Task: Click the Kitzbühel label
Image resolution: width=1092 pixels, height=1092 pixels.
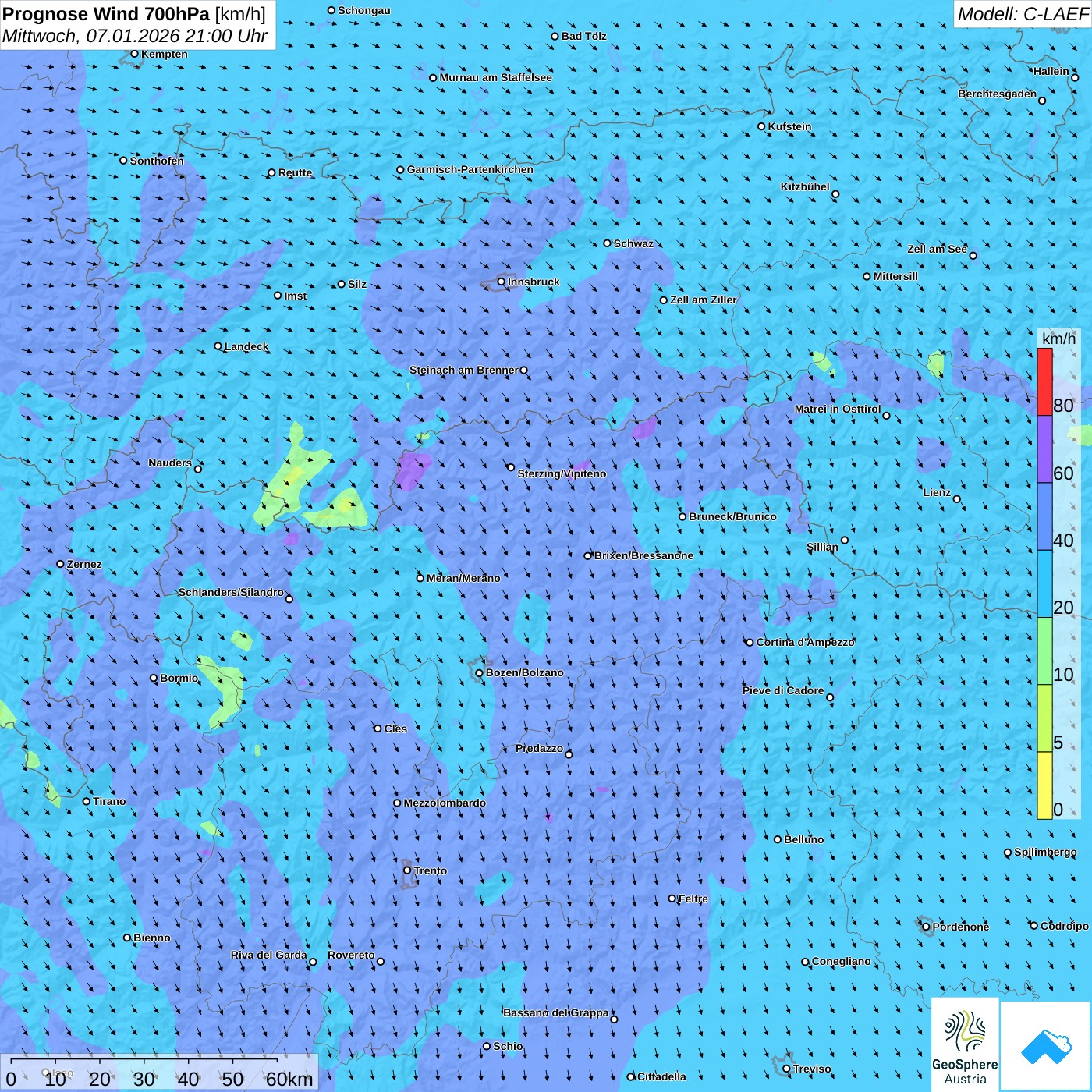Action: click(x=805, y=186)
